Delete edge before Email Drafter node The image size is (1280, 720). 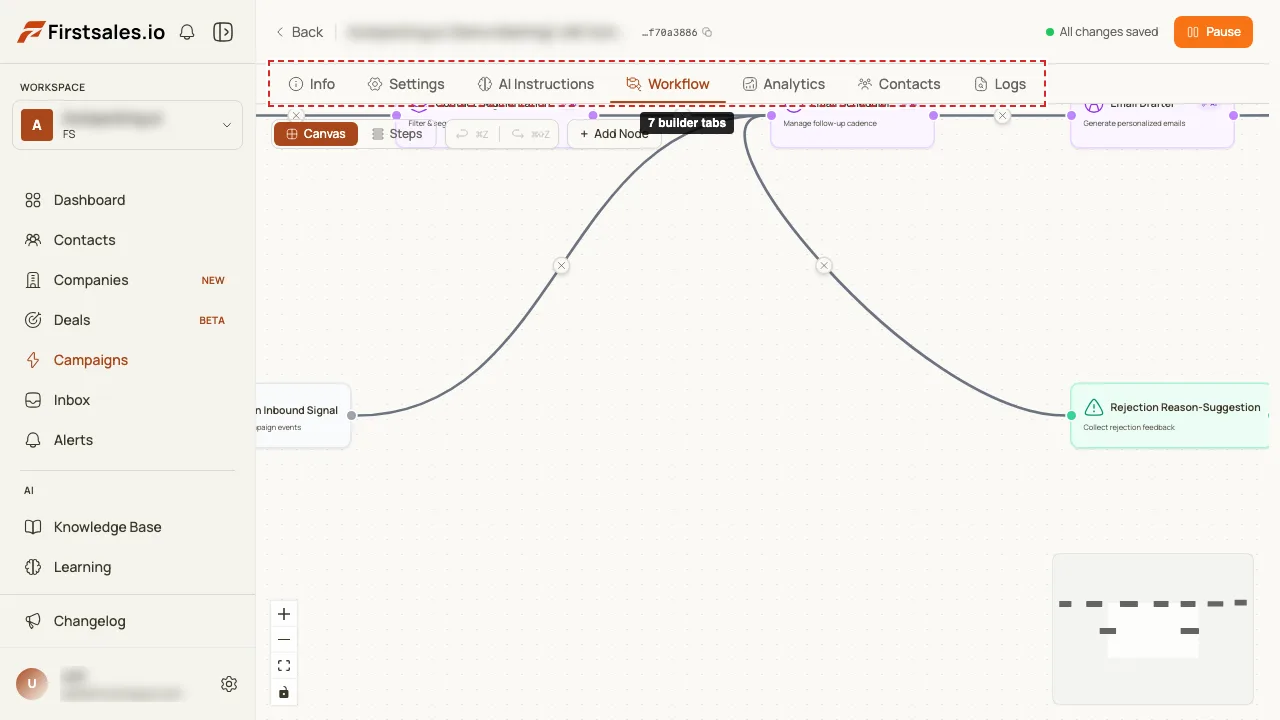[x=1002, y=116]
